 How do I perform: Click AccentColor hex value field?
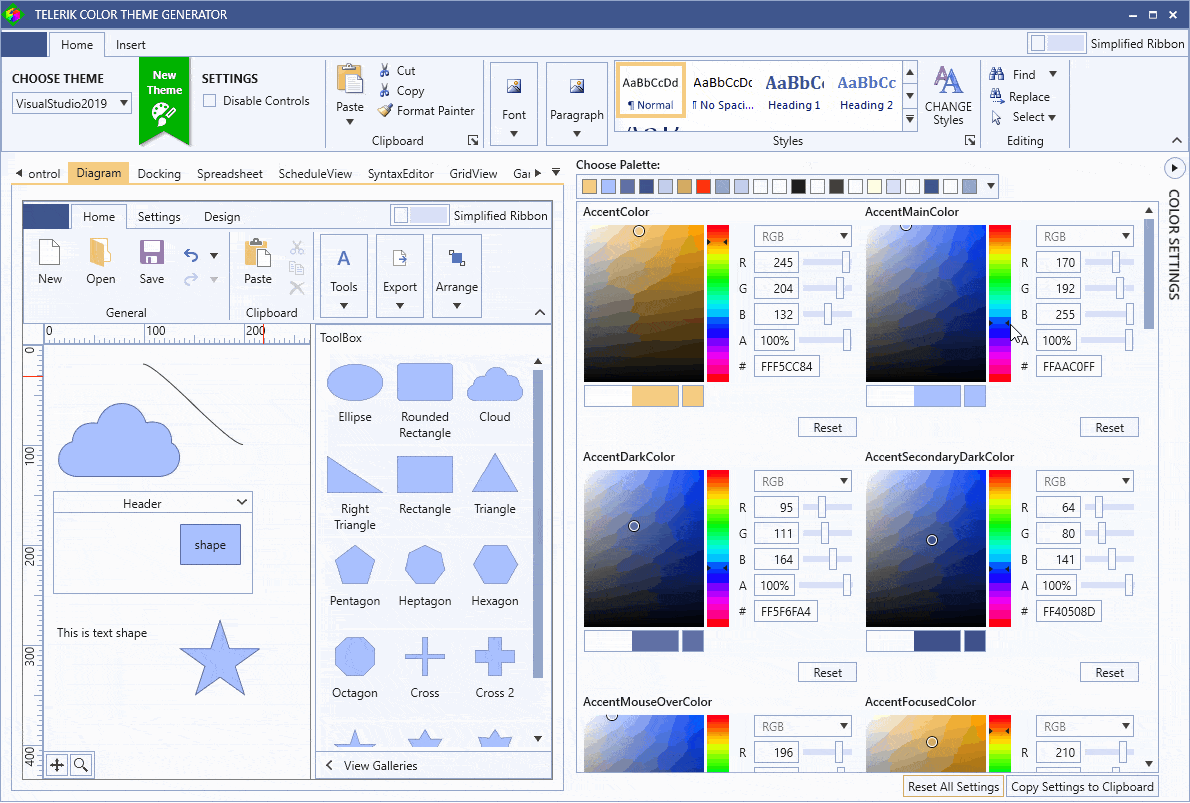(x=786, y=366)
